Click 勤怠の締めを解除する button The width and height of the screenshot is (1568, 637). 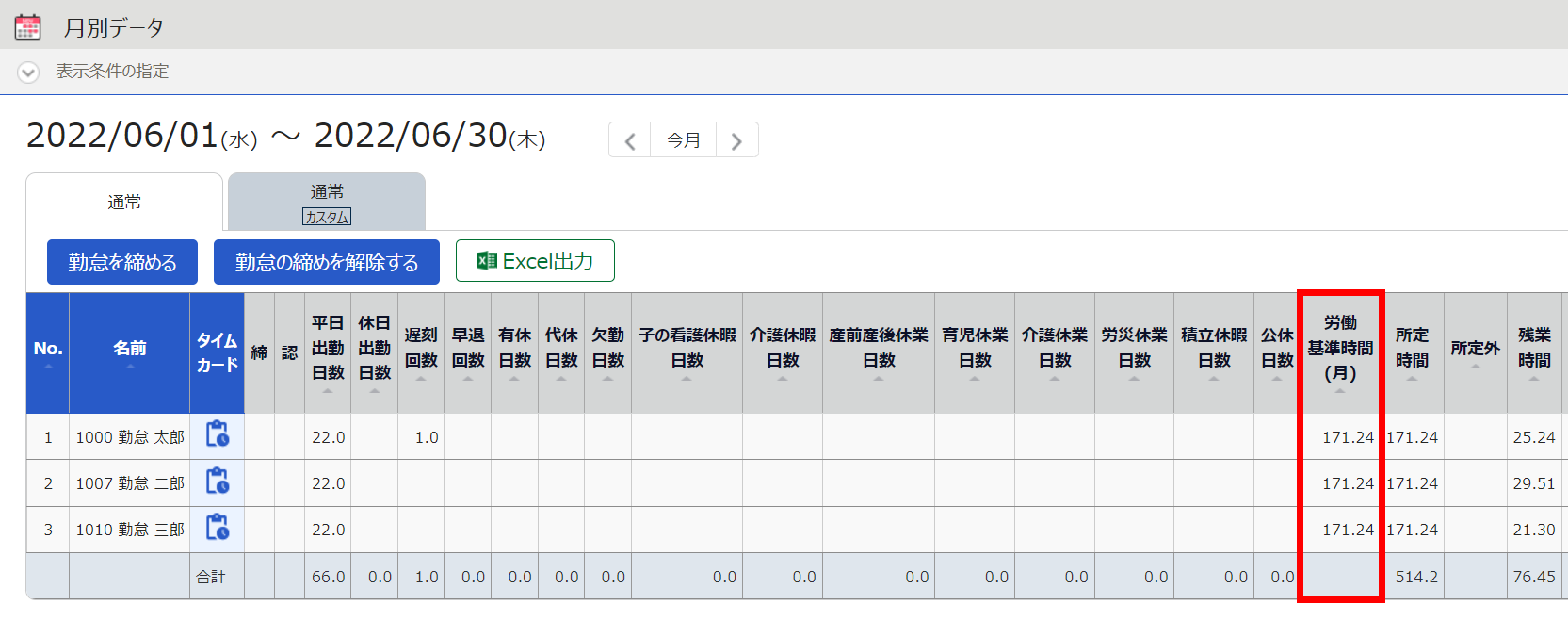click(x=327, y=262)
